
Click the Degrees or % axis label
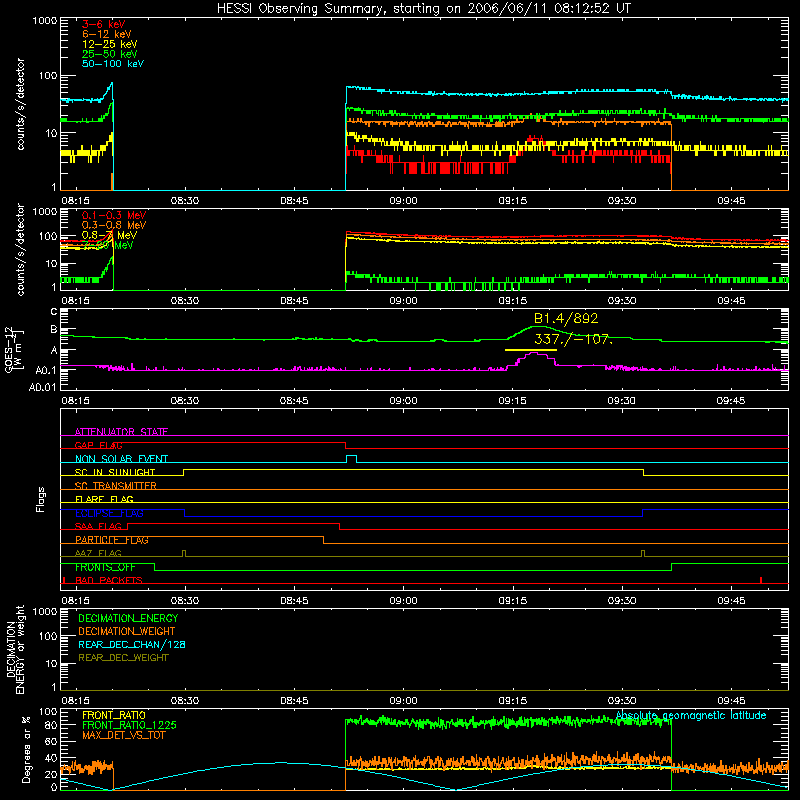(27, 750)
